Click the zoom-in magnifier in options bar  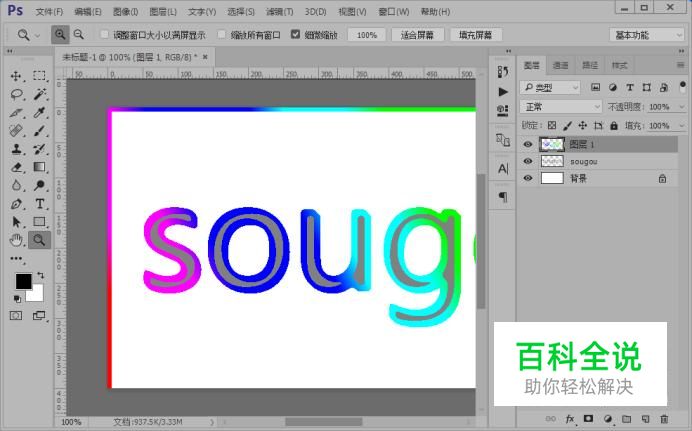tap(60, 34)
